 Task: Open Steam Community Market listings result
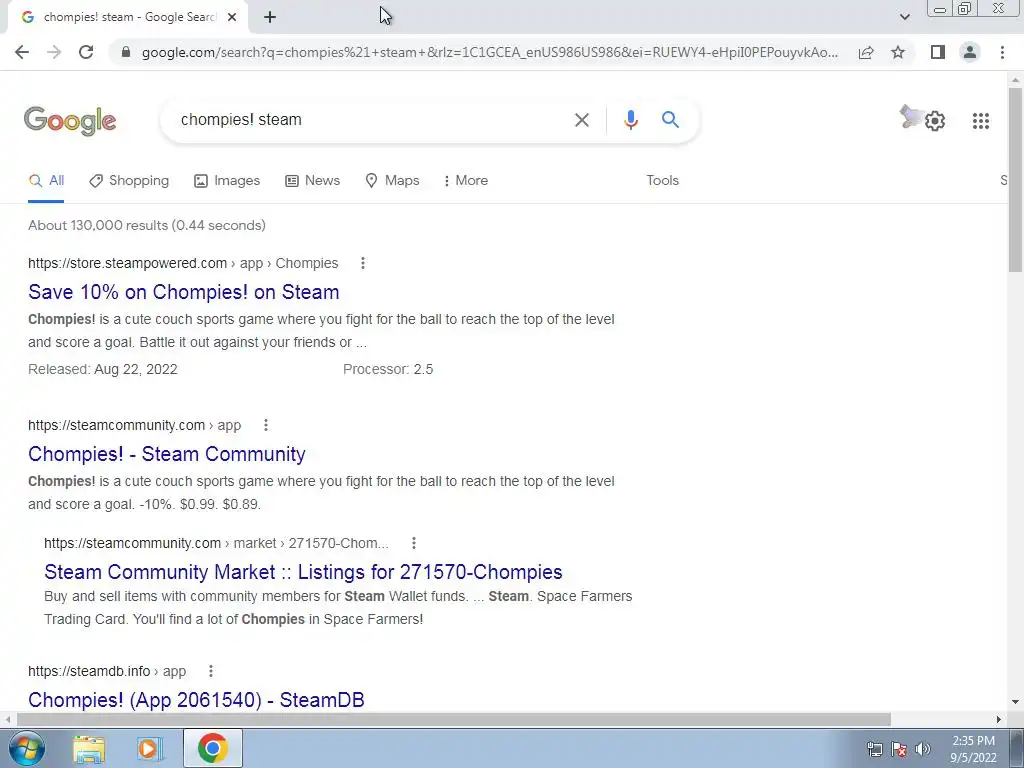pyautogui.click(x=303, y=572)
